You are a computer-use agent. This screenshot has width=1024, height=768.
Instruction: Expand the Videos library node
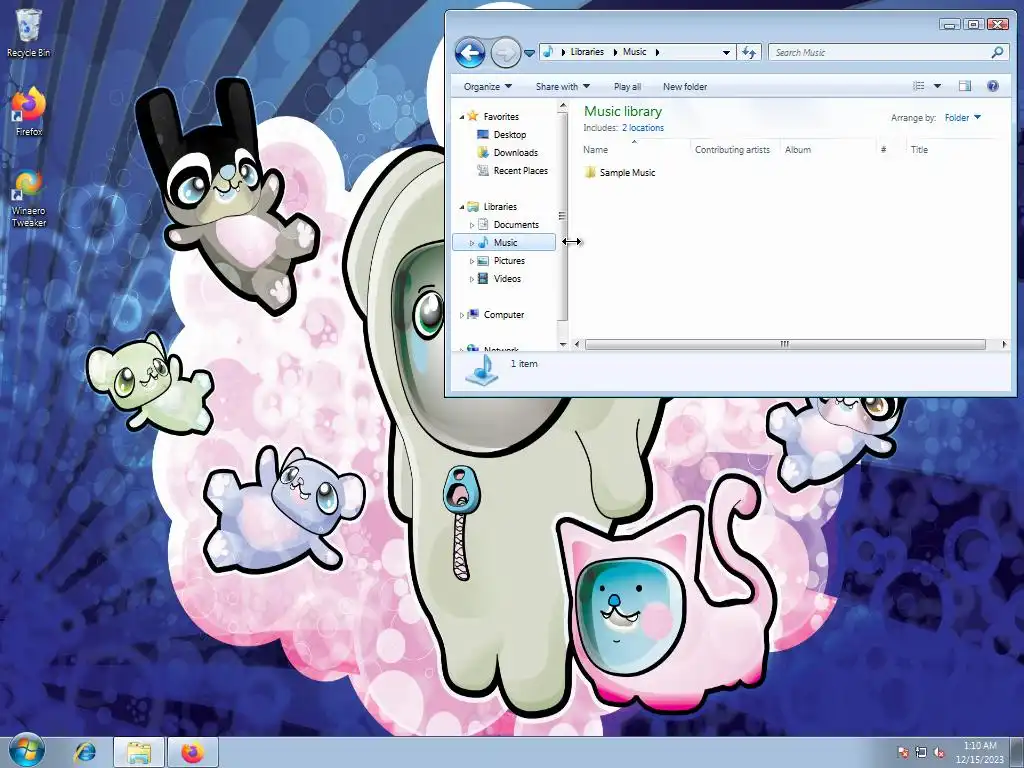(472, 279)
